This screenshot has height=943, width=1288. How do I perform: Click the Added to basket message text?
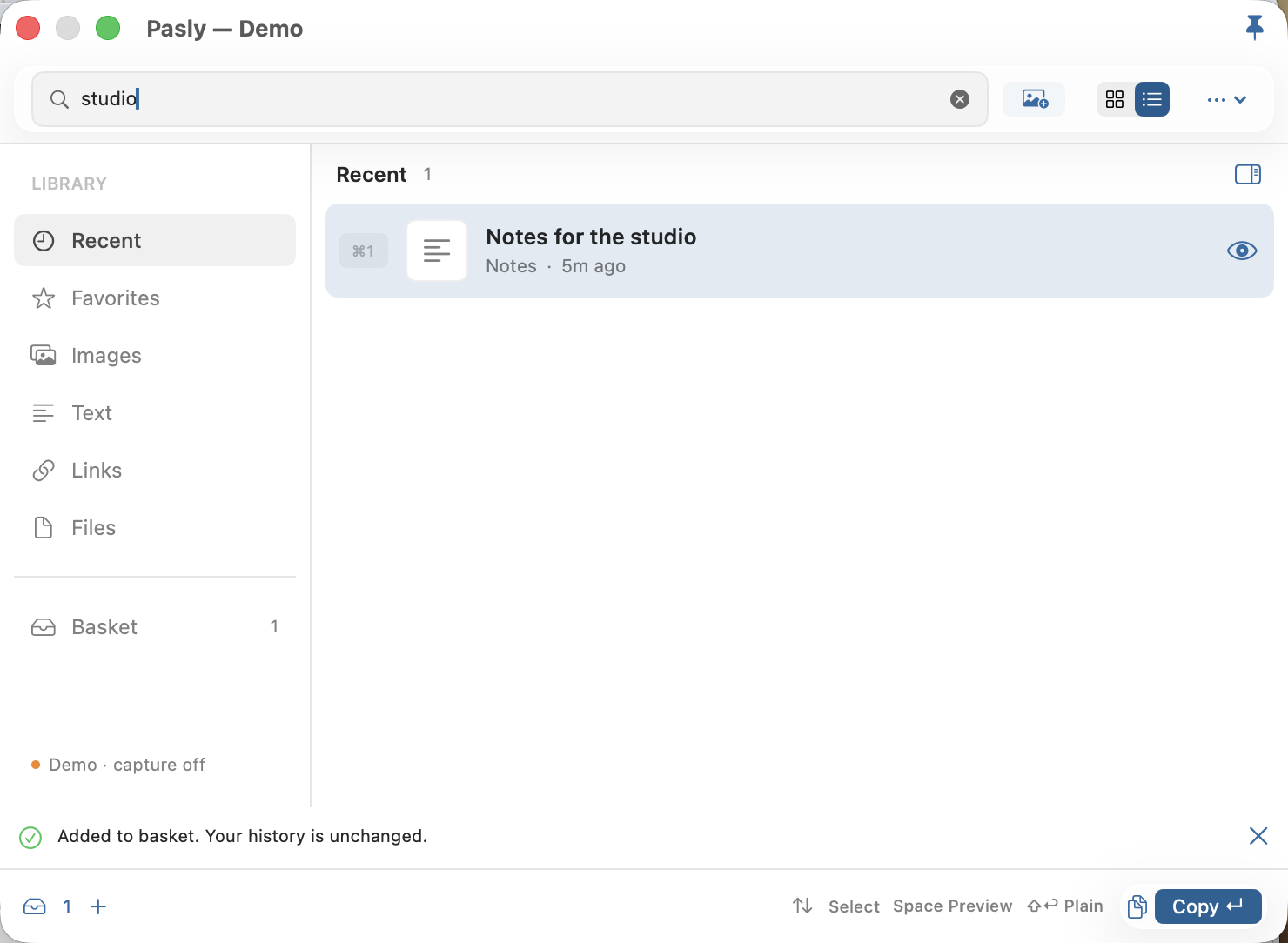pyautogui.click(x=243, y=836)
